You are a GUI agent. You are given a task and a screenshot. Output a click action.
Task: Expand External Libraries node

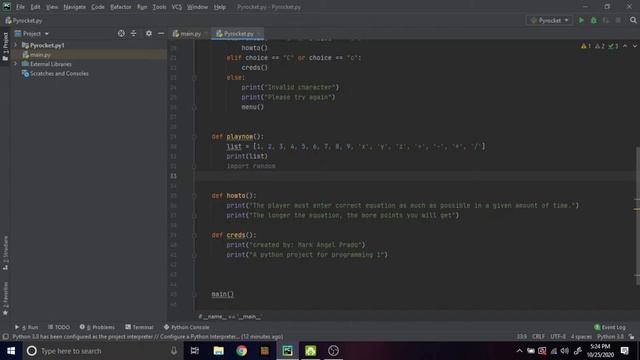(16, 64)
